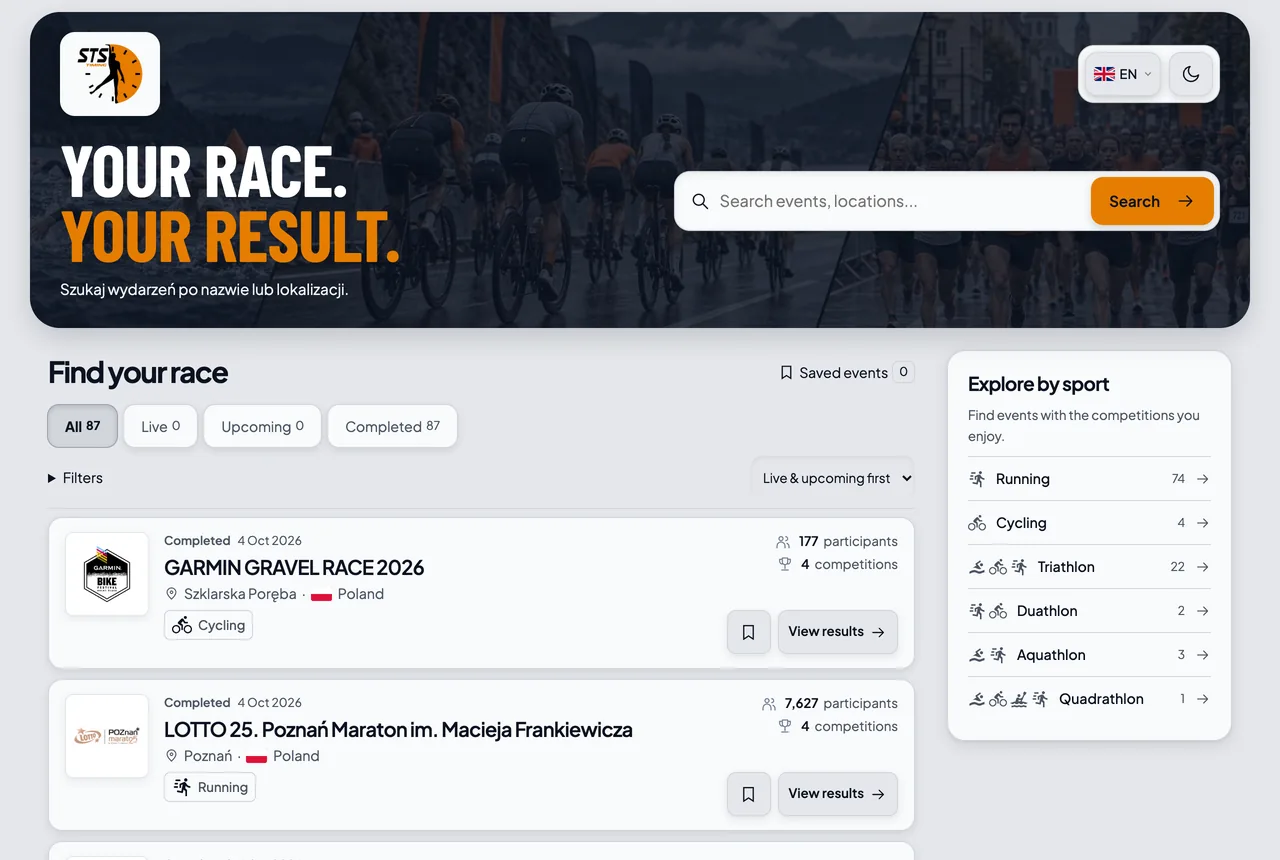Screen dimensions: 1280x860
Task: Click the location pin beside Szklarska Poręba
Action: point(171,594)
